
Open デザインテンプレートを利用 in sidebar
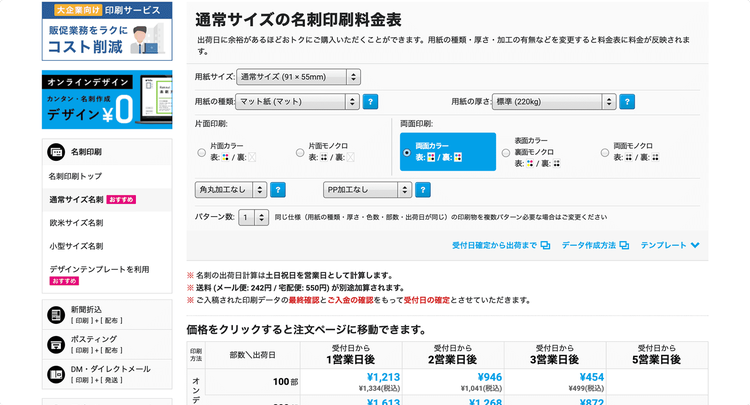[99, 270]
